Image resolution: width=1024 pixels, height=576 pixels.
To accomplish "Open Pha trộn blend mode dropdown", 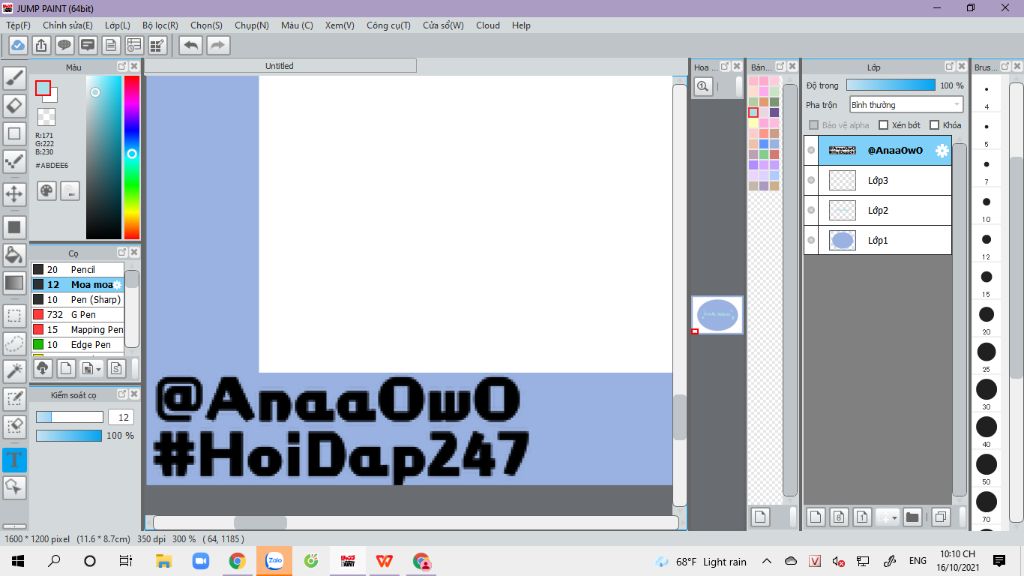I will point(906,104).
